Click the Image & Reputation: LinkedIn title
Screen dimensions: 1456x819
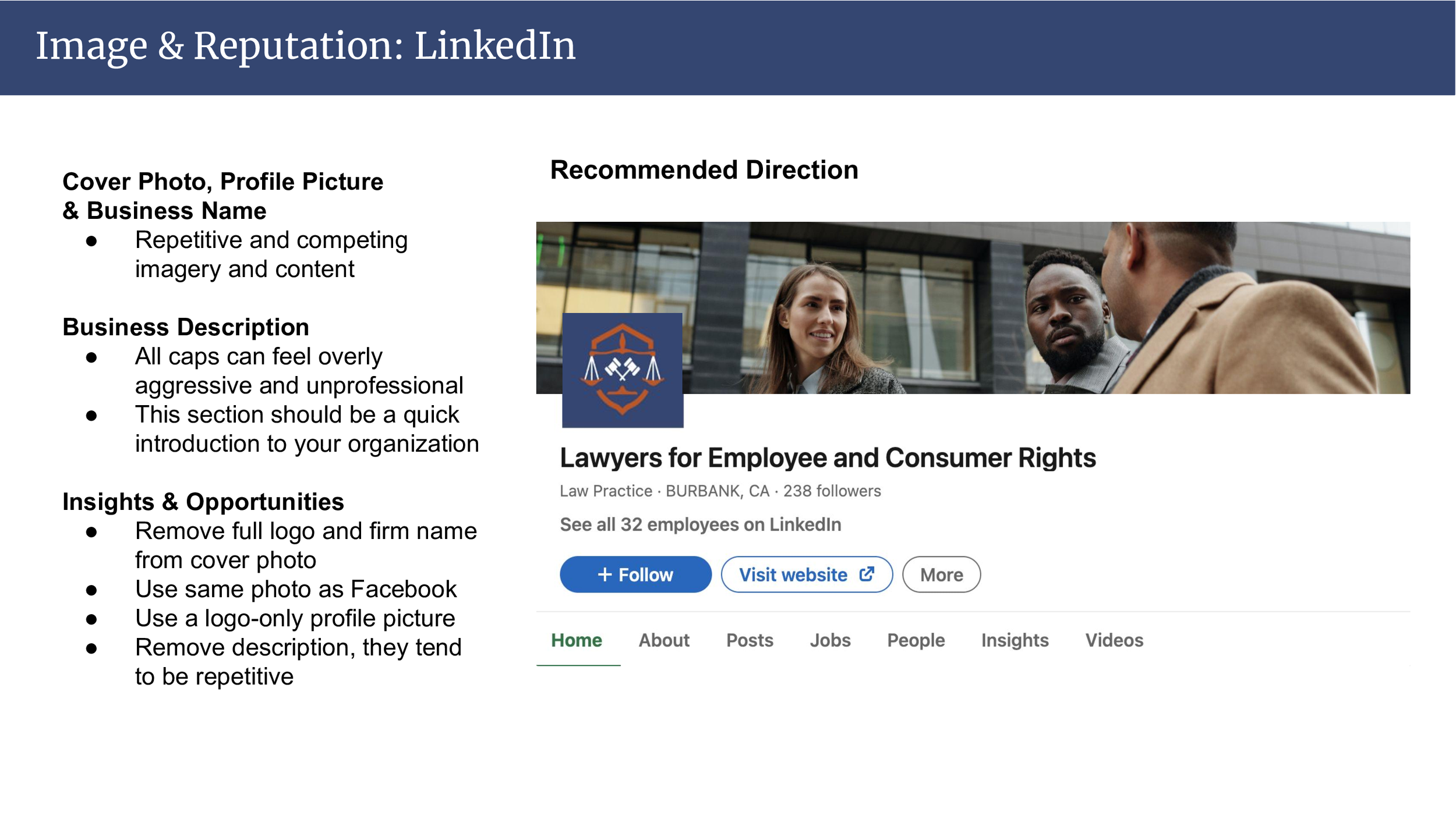tap(305, 46)
